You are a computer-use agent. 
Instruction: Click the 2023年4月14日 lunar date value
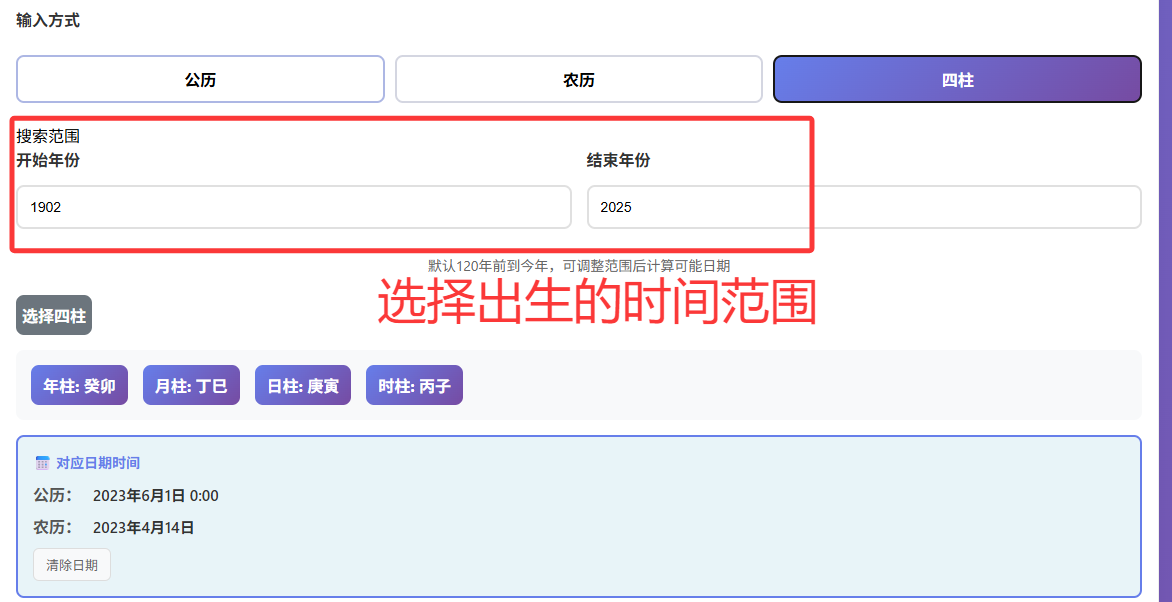click(x=143, y=528)
